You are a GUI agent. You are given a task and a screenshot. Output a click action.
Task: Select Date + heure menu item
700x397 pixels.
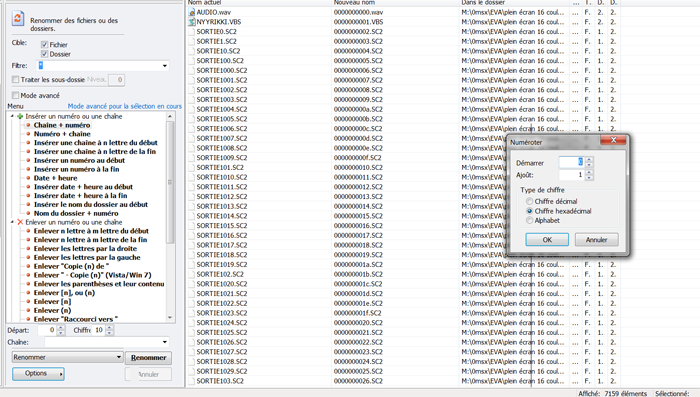tap(55, 178)
